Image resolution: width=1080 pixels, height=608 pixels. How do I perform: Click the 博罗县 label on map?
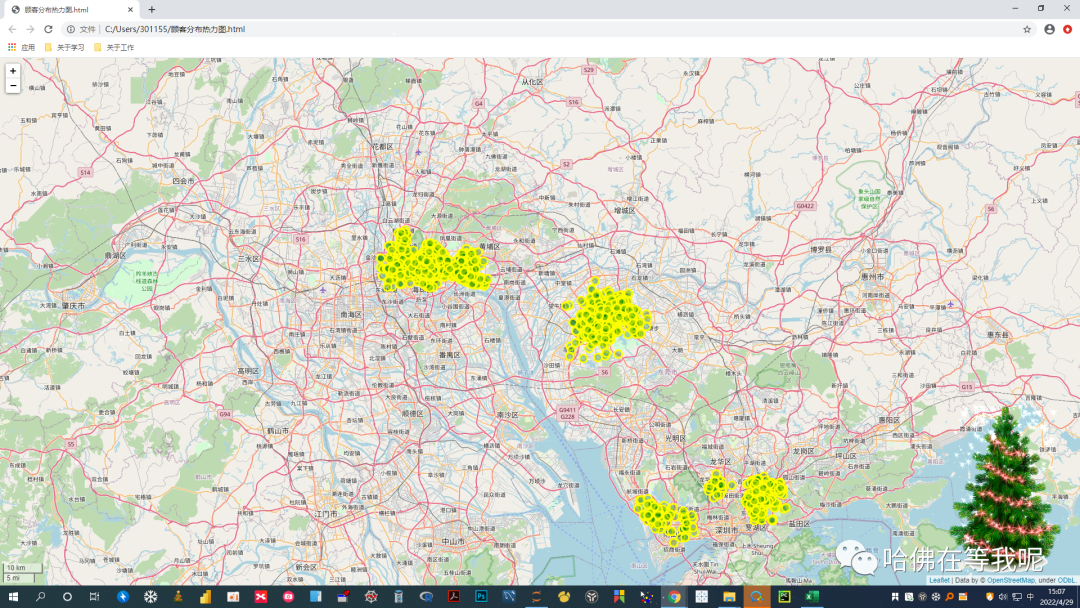point(821,249)
